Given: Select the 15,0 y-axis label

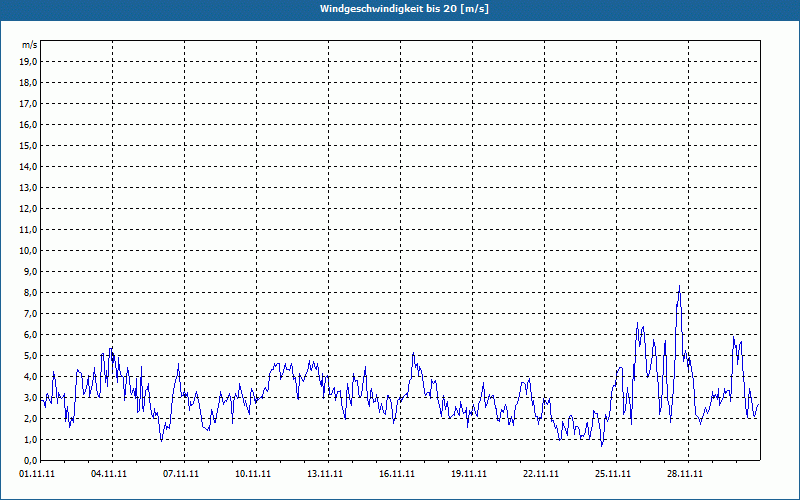Looking at the screenshot, I should click(28, 145).
